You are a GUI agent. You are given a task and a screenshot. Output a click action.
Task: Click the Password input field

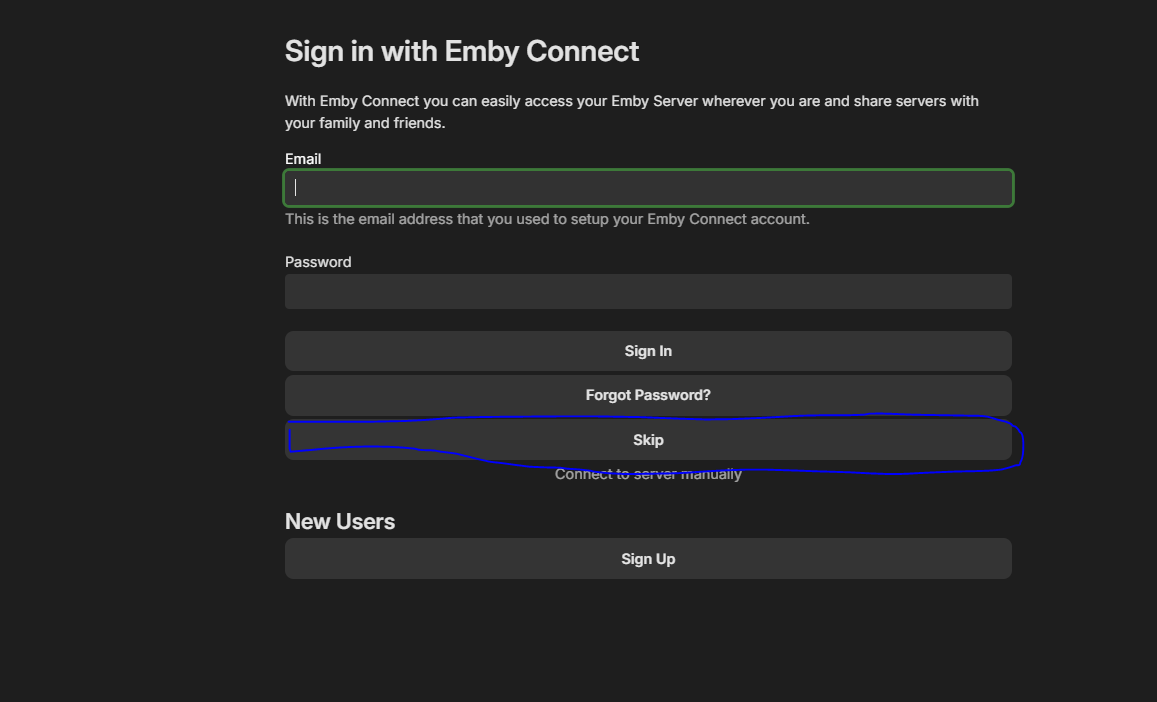click(648, 292)
